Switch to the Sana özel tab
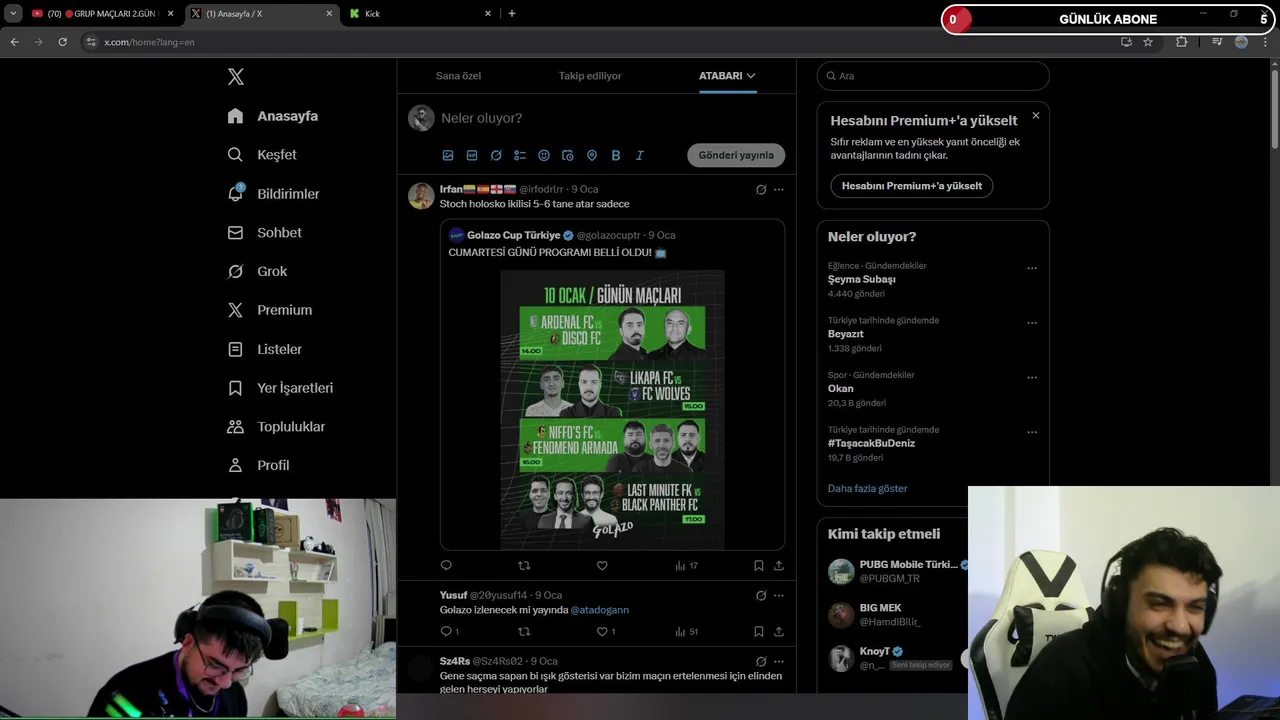Viewport: 1280px width, 720px height. point(458,76)
